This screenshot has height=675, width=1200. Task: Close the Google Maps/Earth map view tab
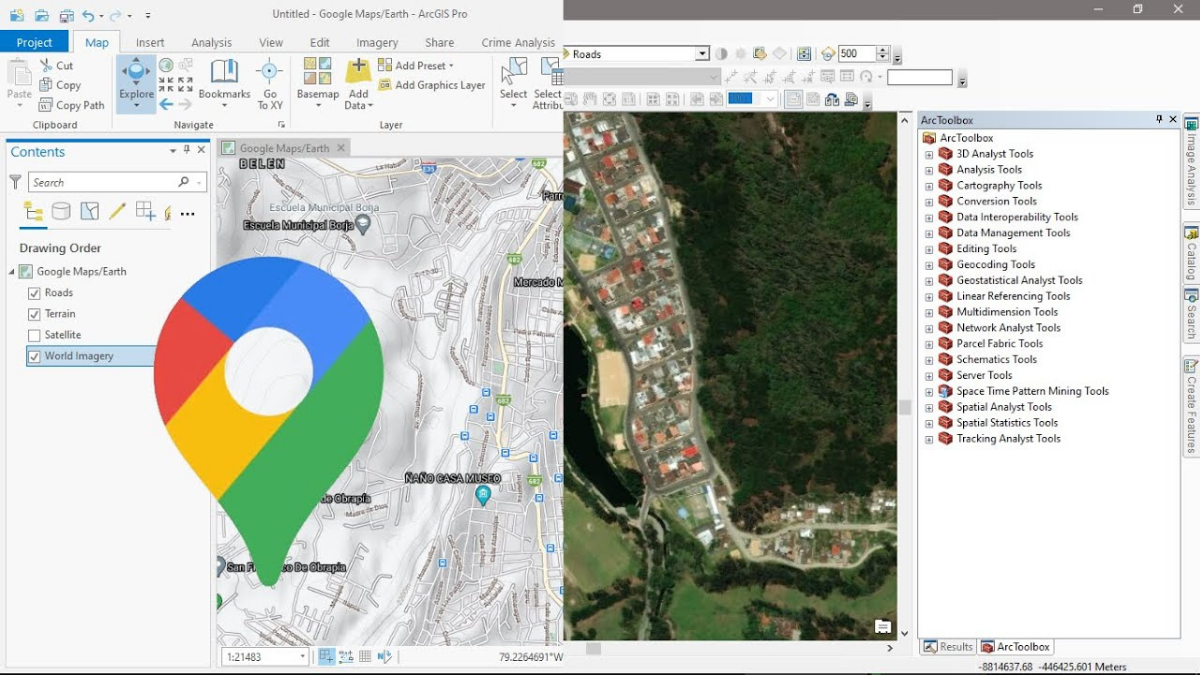(x=341, y=148)
